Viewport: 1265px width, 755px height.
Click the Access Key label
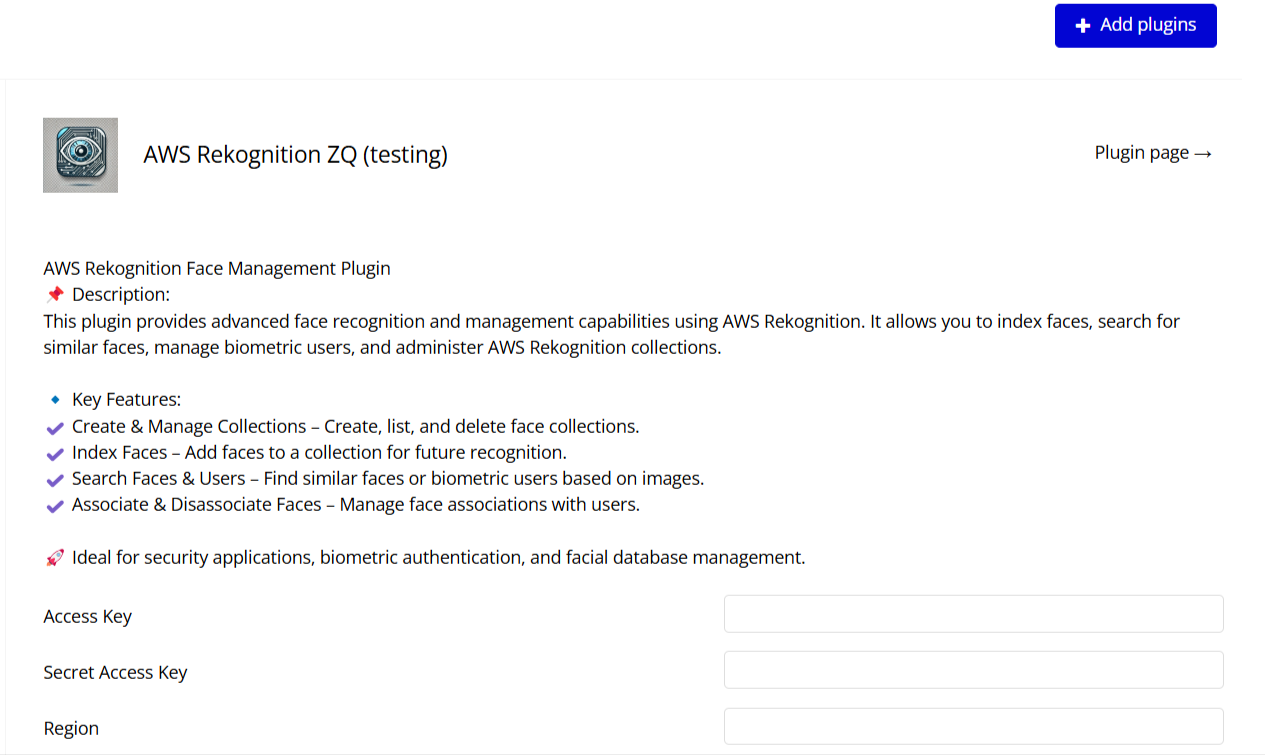click(88, 616)
